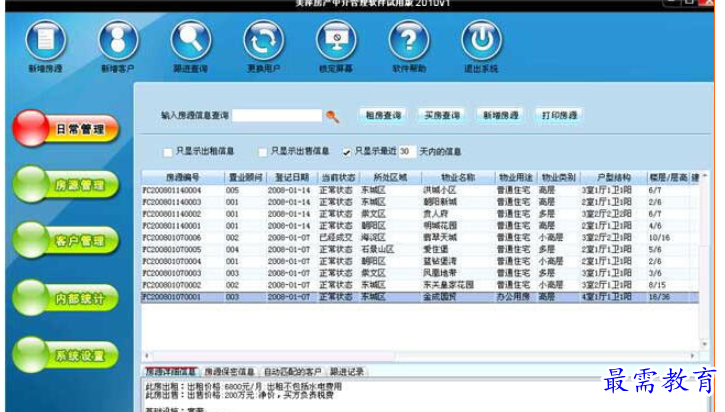Open the 系统设置 sidebar section
Image resolution: width=725 pixels, height=412 pixels.
(x=66, y=355)
